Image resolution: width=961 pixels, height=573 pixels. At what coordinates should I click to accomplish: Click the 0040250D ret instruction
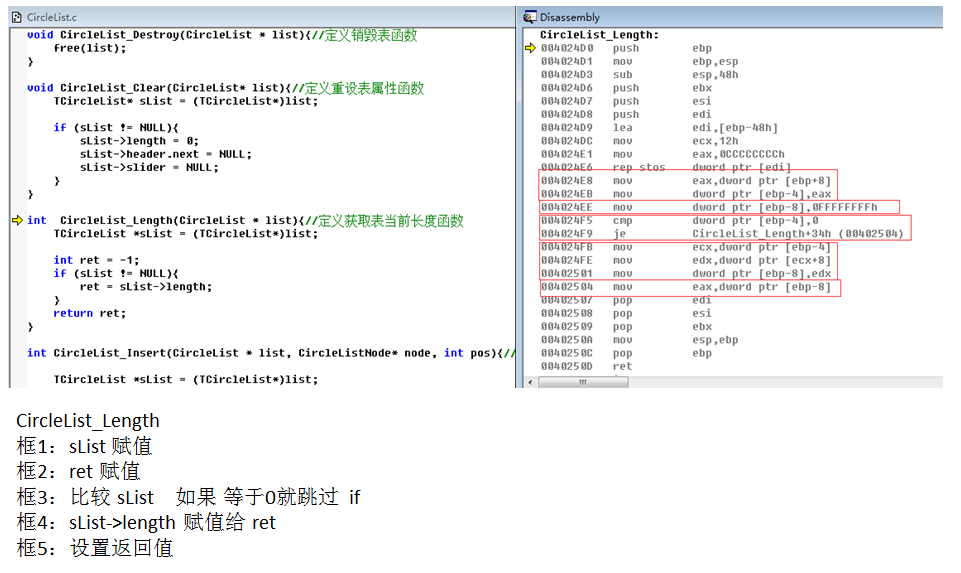(587, 366)
